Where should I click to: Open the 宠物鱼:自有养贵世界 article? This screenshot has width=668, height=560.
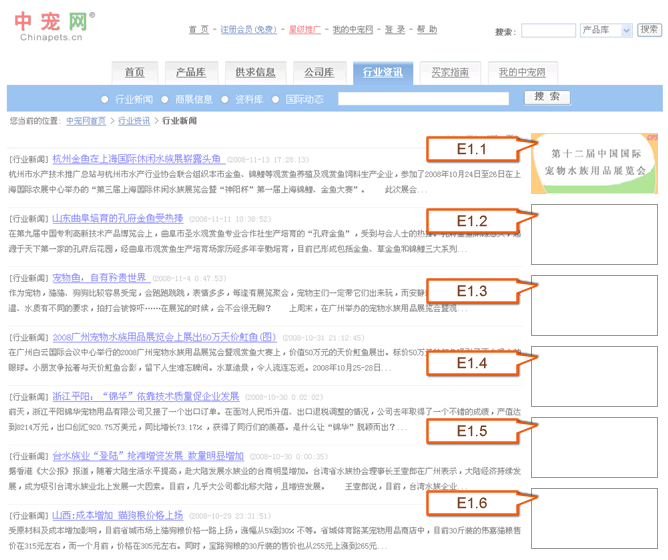click(x=99, y=277)
